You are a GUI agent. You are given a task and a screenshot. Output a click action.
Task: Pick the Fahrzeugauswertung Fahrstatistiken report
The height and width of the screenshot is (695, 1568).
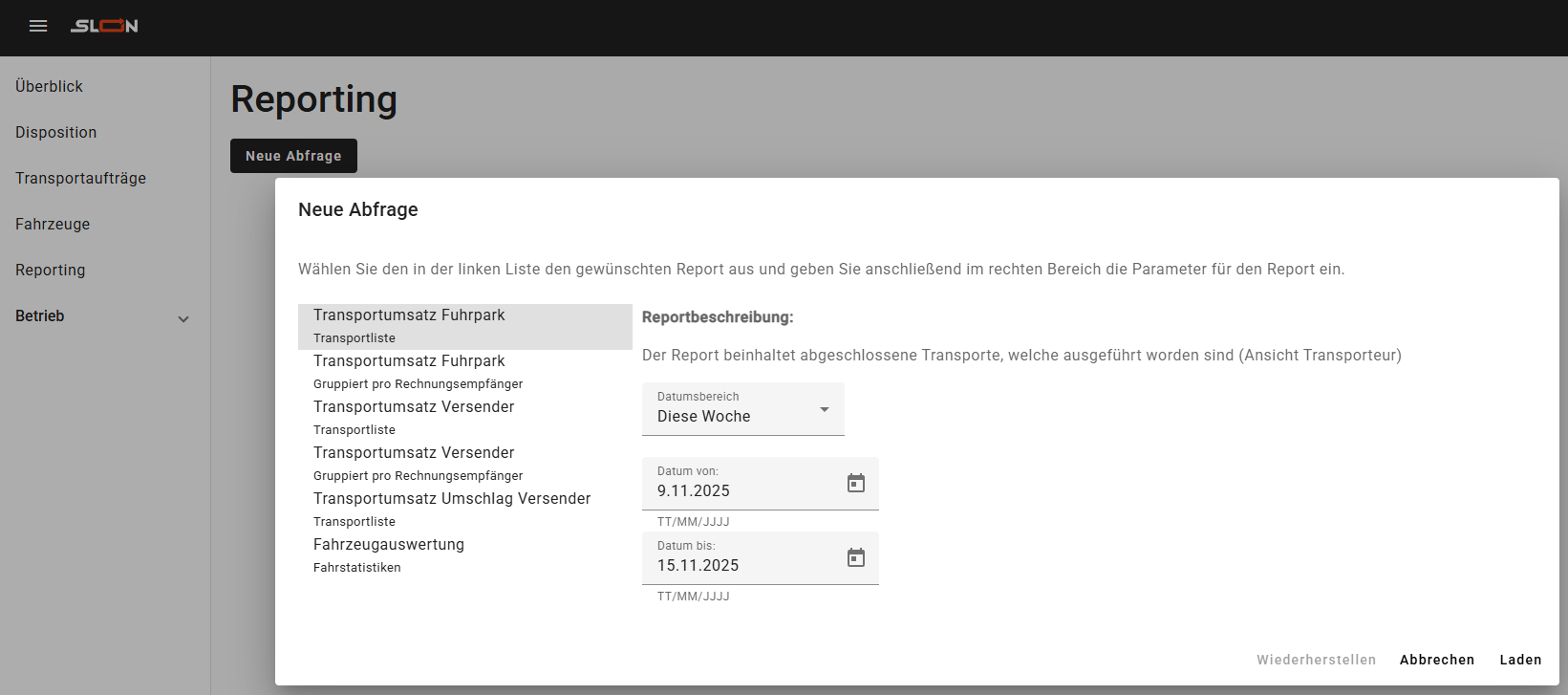(x=464, y=554)
